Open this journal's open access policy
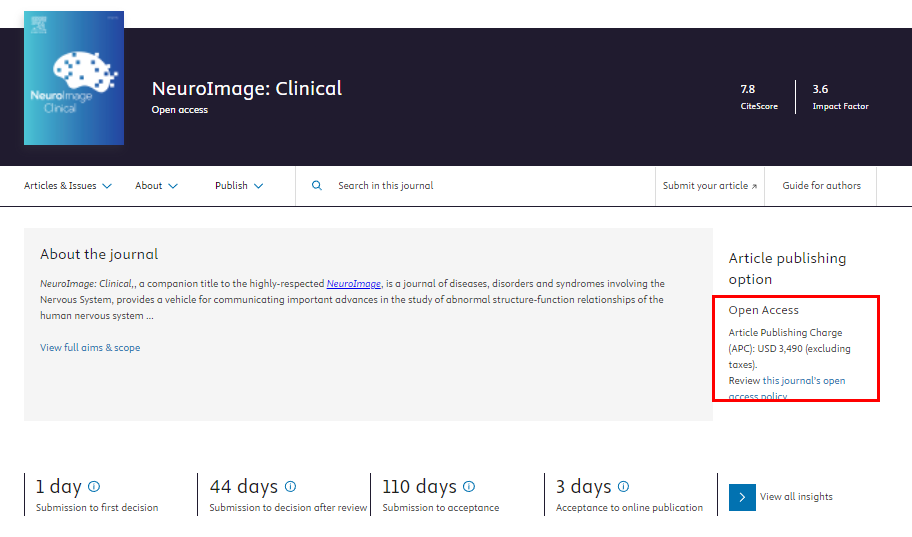The height and width of the screenshot is (537, 912). (x=804, y=381)
